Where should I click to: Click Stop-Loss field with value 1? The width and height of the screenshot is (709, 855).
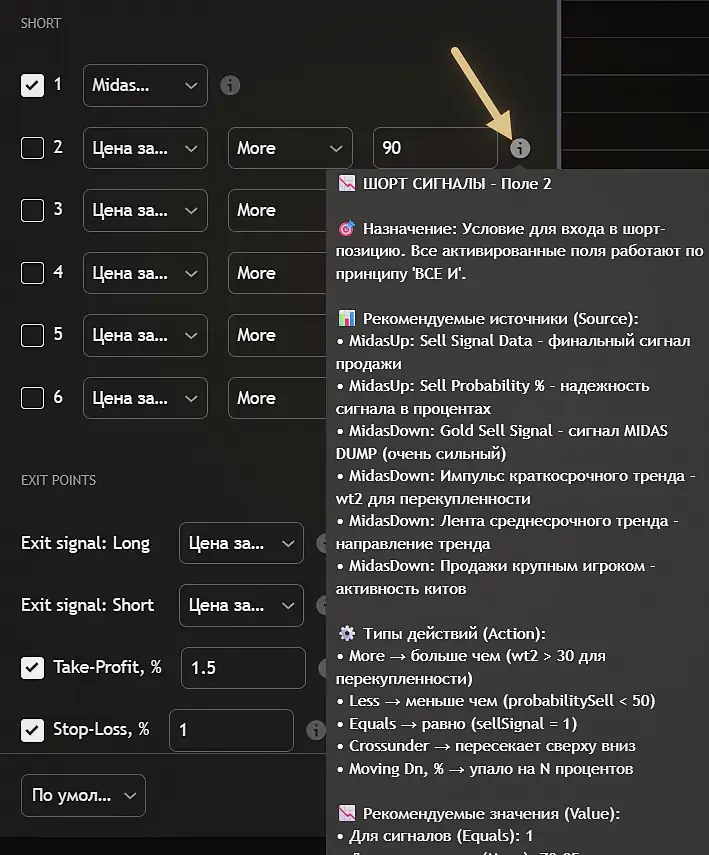(231, 730)
